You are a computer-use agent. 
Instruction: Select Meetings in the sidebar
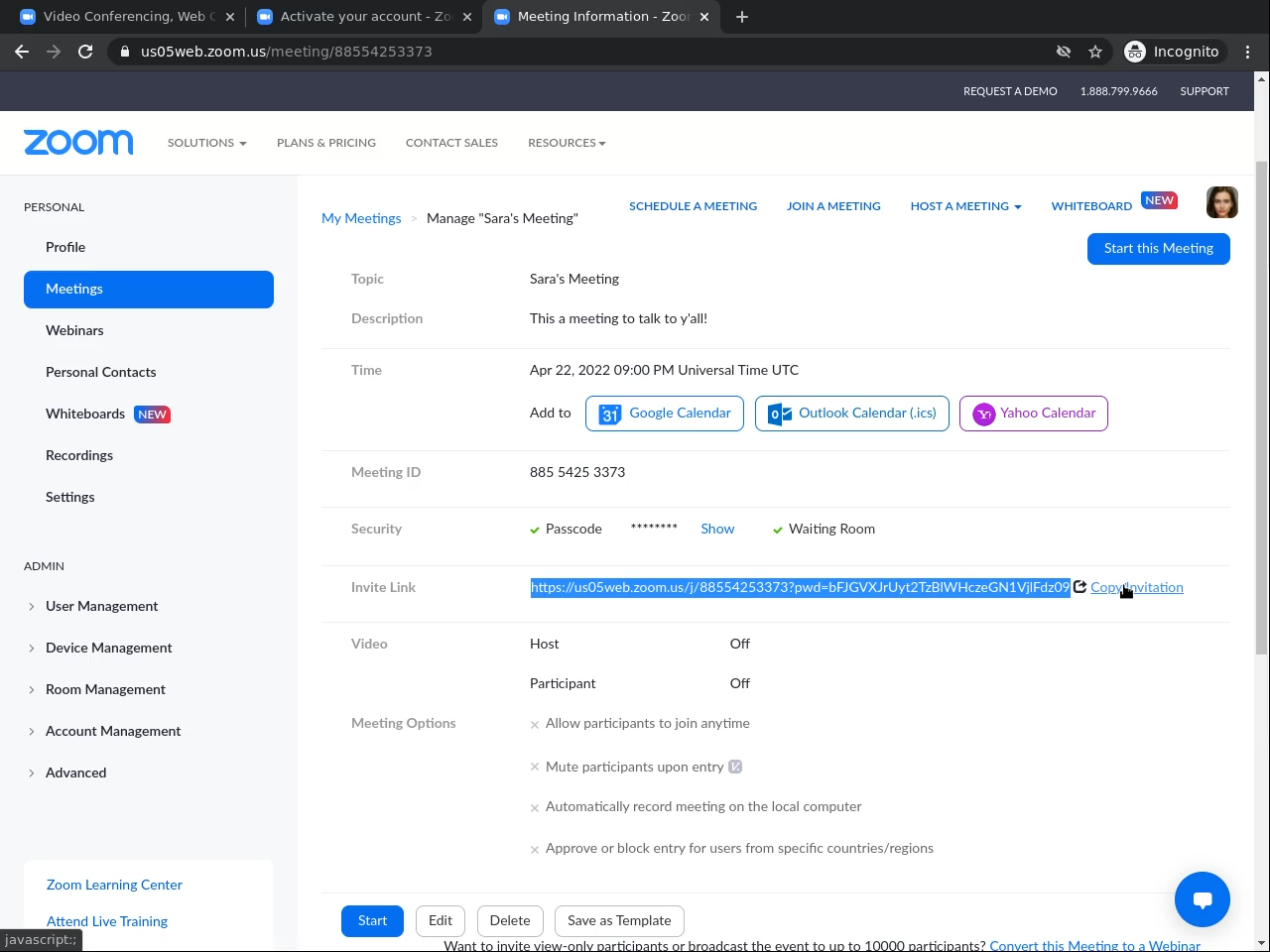pyautogui.click(x=149, y=289)
